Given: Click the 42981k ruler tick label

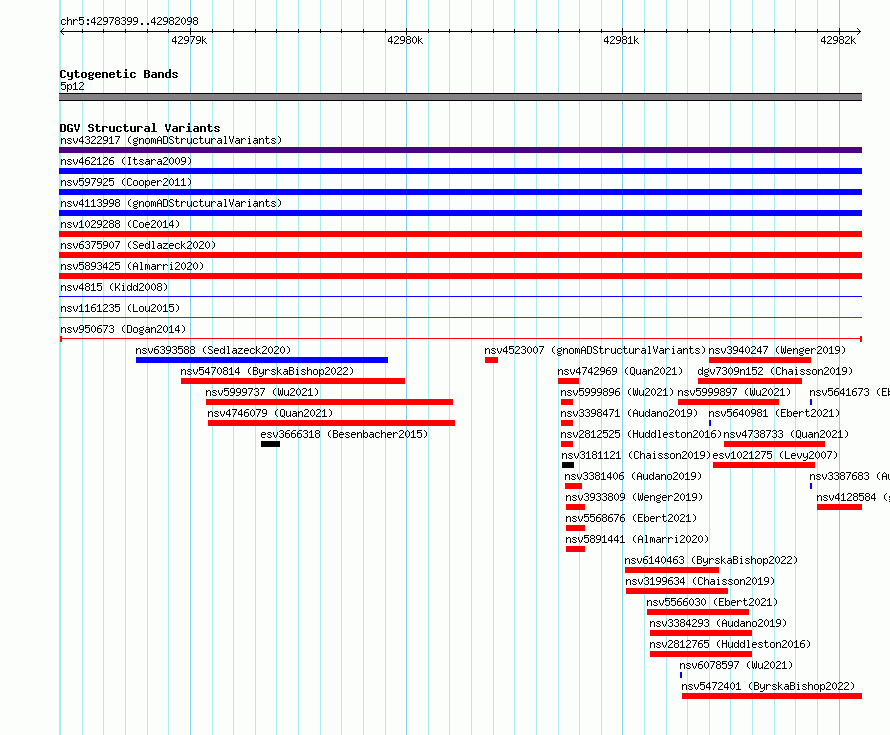Looking at the screenshot, I should click(x=621, y=40).
